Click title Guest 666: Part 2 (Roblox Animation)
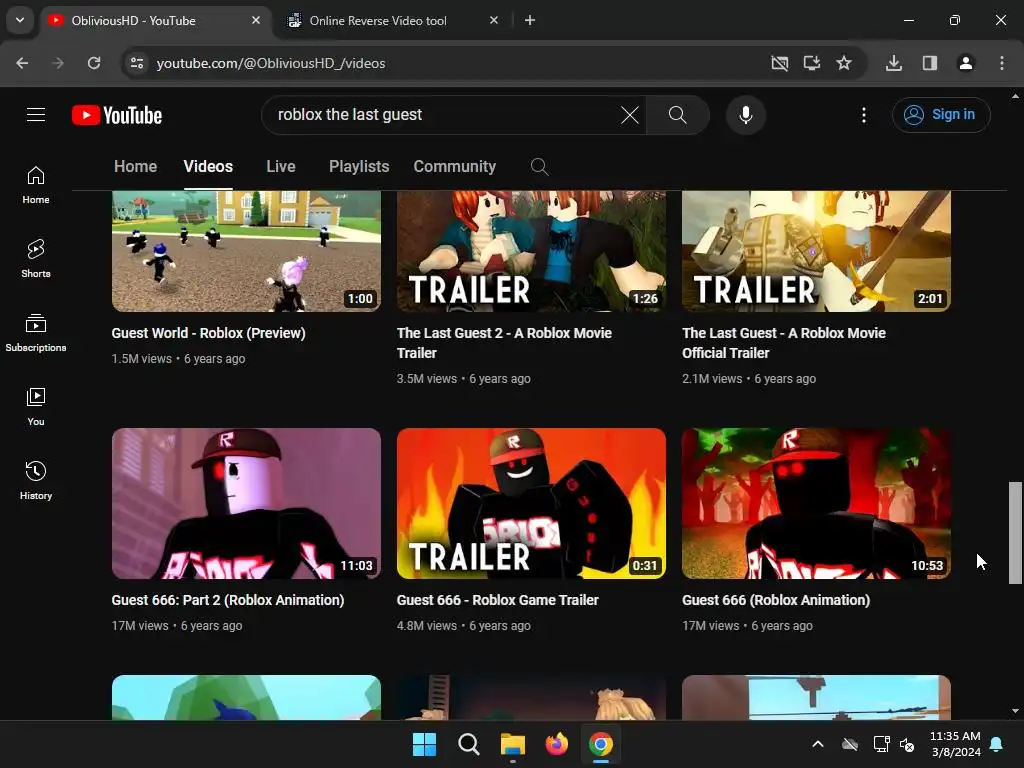 (x=228, y=600)
